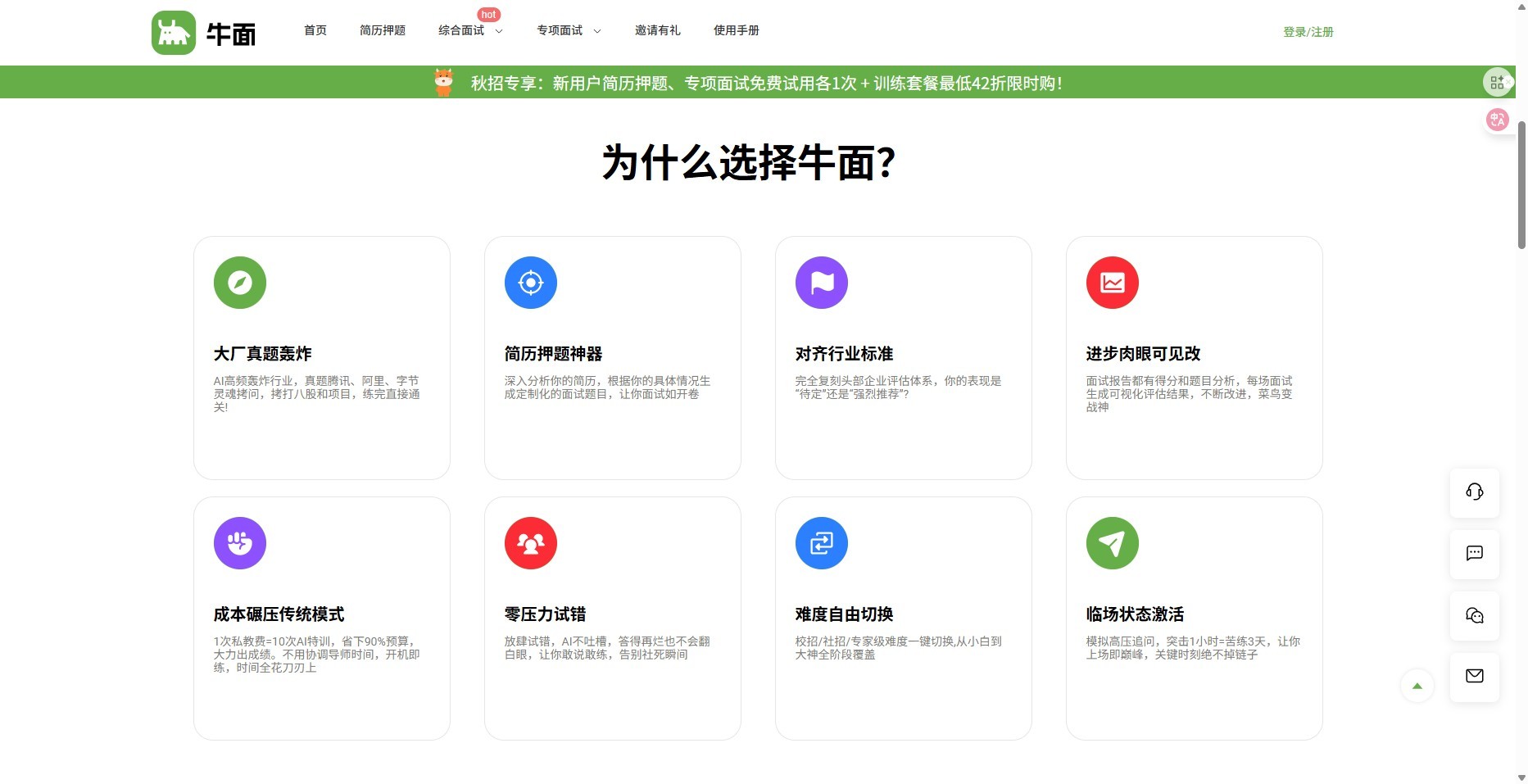Expand the 专项面试 dropdown menu
Viewport: 1528px width, 784px height.
coord(569,31)
